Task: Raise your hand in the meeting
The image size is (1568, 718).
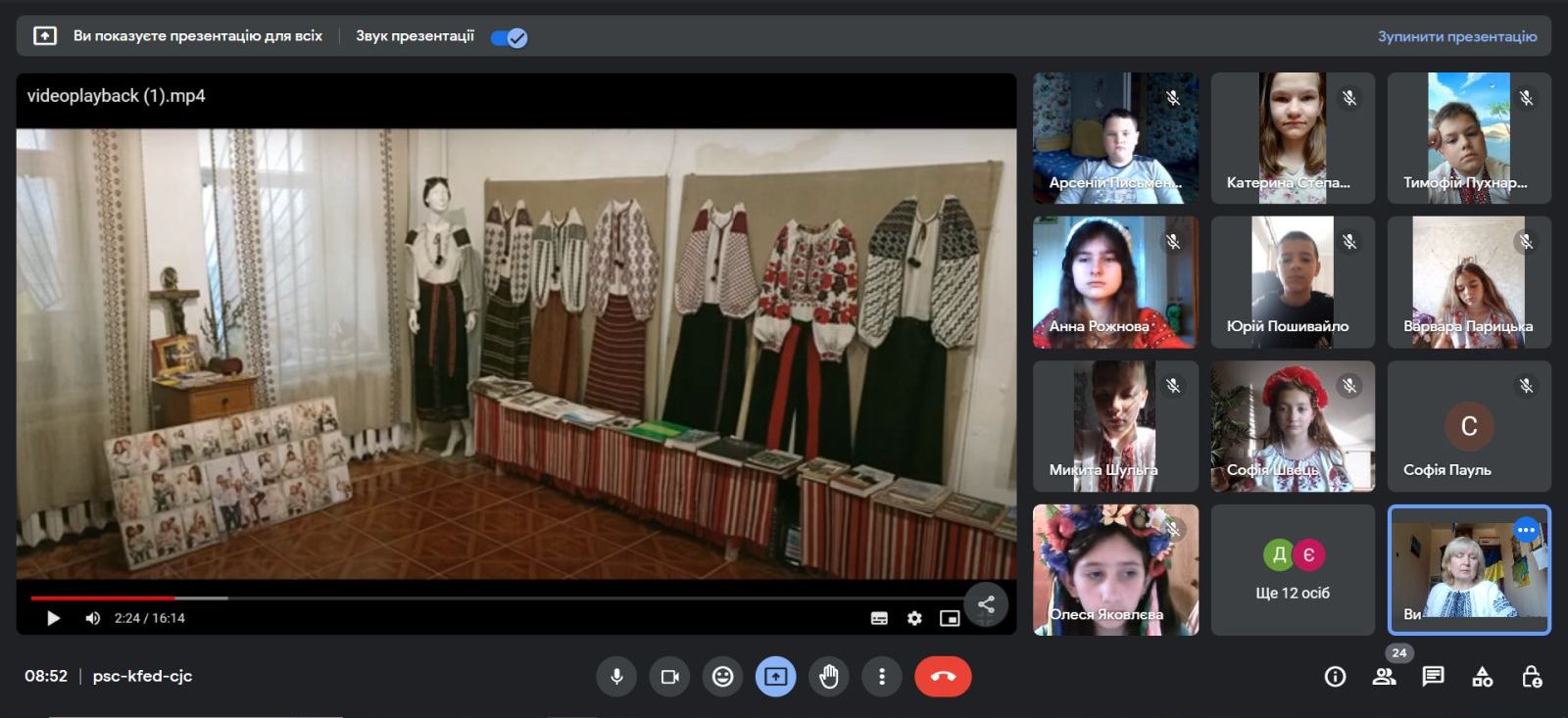Action: [x=829, y=676]
